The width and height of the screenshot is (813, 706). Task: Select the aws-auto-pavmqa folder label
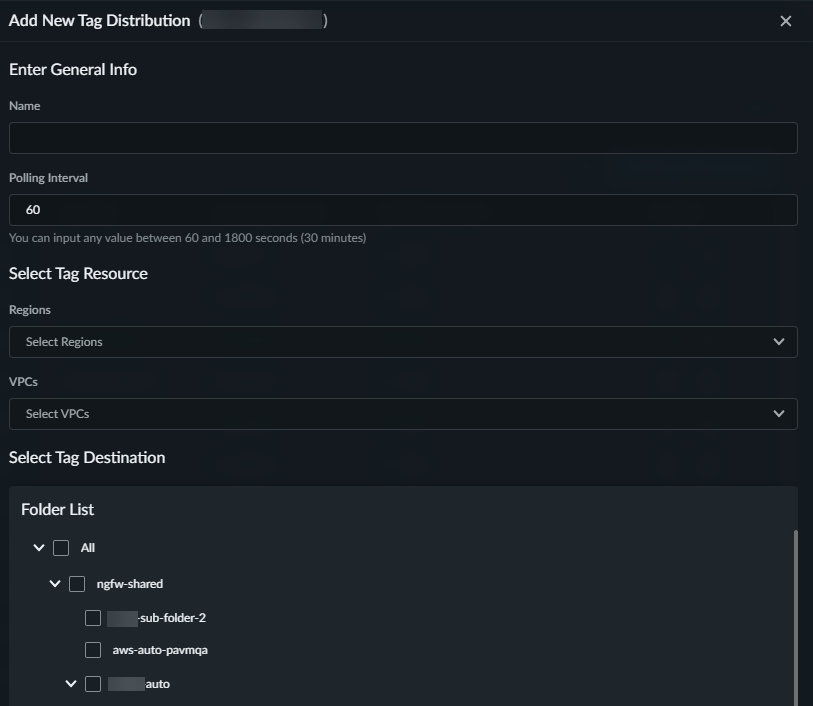(x=160, y=650)
